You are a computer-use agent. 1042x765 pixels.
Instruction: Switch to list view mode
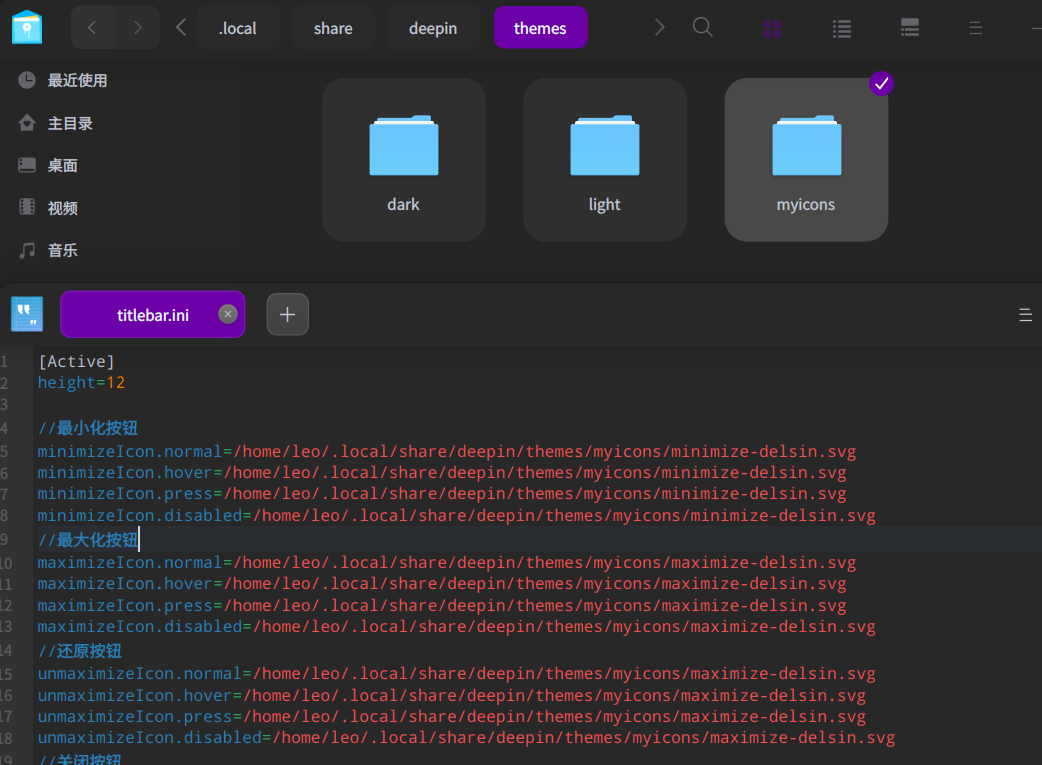[x=842, y=29]
